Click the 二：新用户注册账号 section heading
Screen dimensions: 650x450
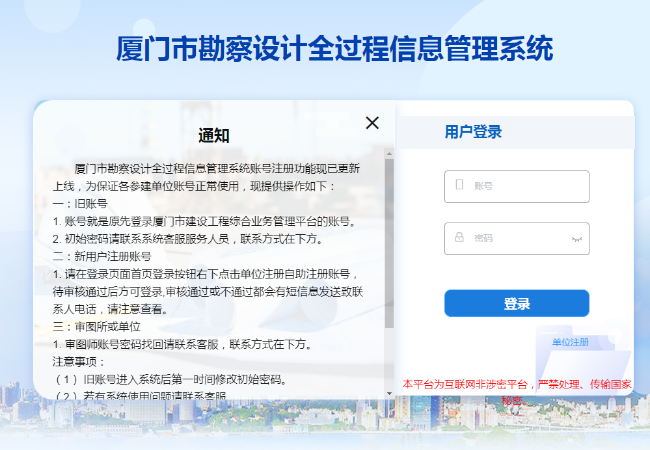pyautogui.click(x=102, y=255)
